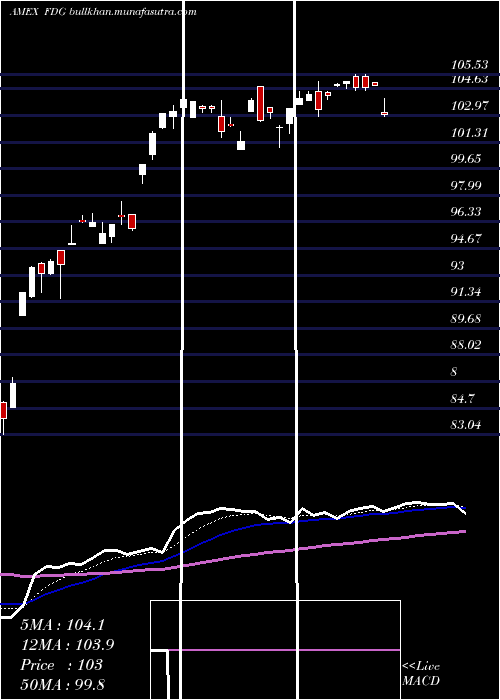Click the 96.33 price axis label
The image size is (500, 700).
point(466,212)
